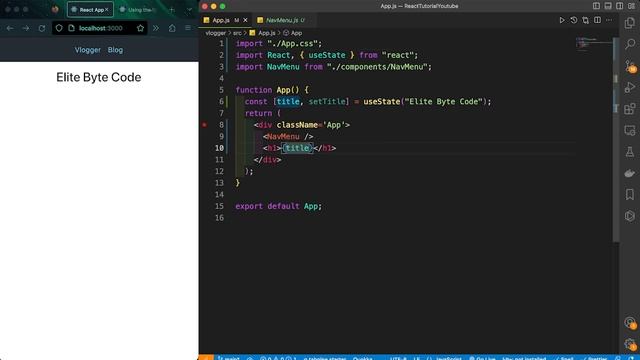Open the Manage gear menu
640x360 pixels.
(630, 344)
